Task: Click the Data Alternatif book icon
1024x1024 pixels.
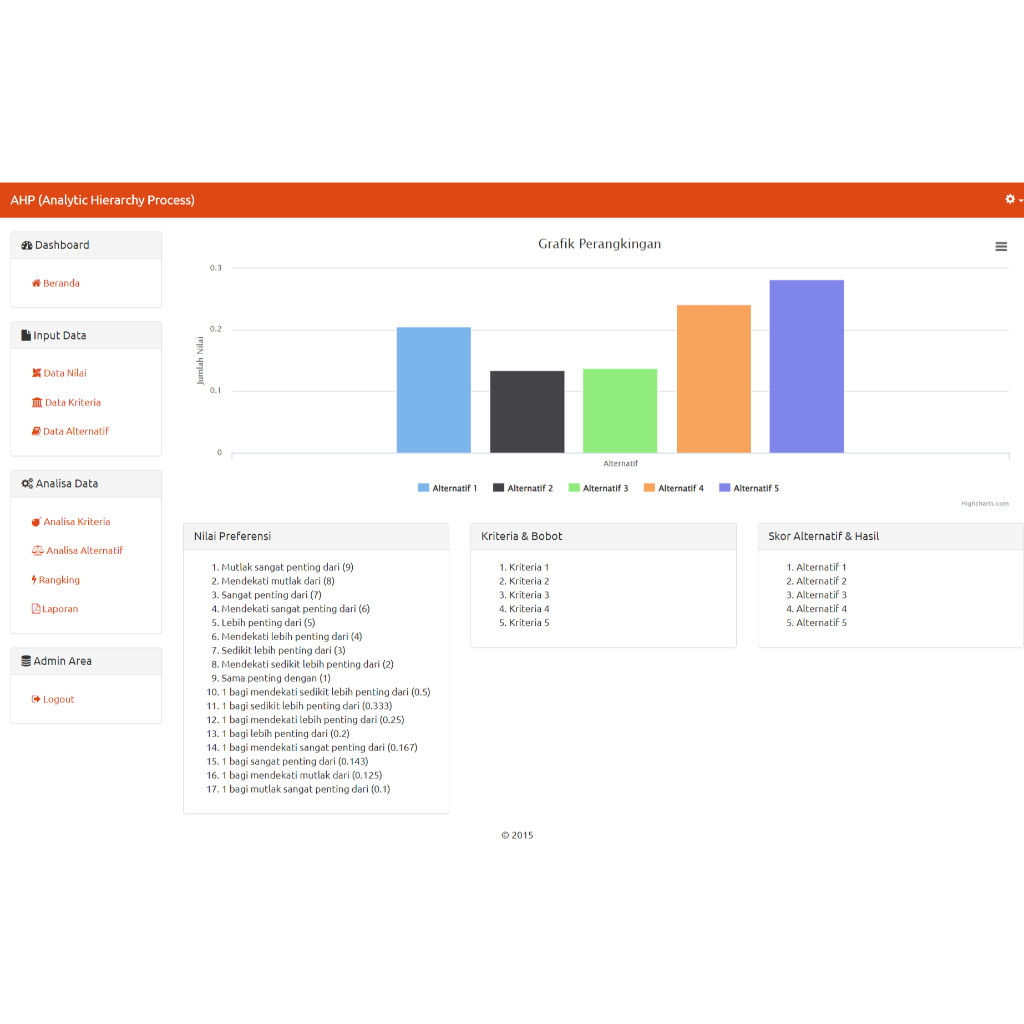Action: [35, 431]
